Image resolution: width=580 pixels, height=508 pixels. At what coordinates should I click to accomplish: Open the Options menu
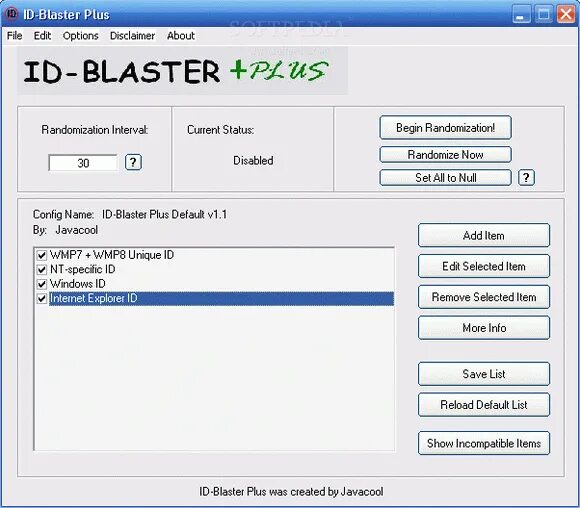81,36
